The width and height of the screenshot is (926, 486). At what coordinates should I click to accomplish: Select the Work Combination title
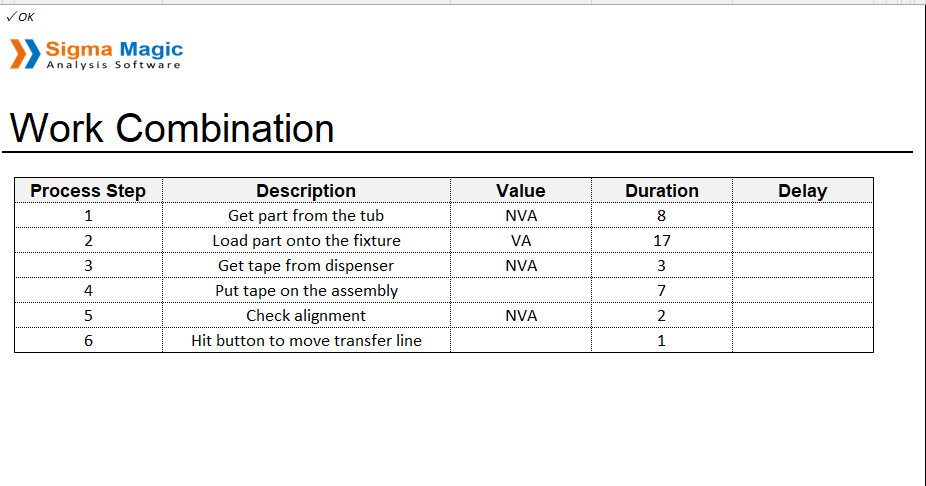[172, 128]
